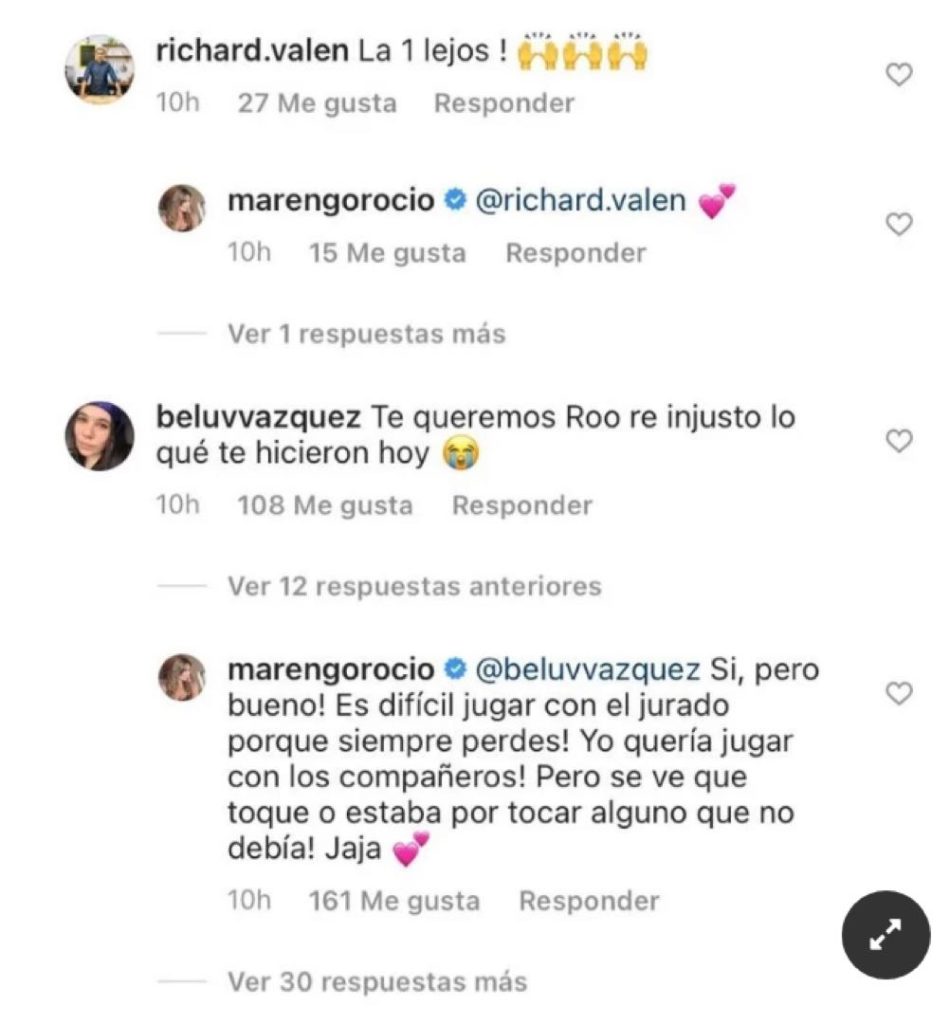The width and height of the screenshot is (950, 1024).
Task: Click the richard.valen username
Action: [x=251, y=52]
